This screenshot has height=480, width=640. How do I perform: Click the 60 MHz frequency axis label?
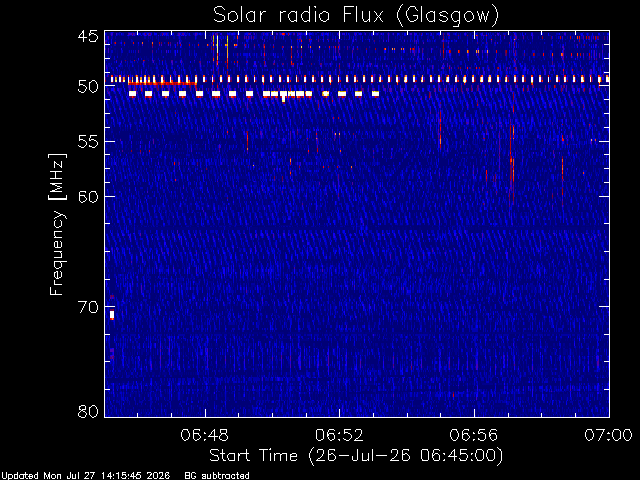tap(88, 196)
